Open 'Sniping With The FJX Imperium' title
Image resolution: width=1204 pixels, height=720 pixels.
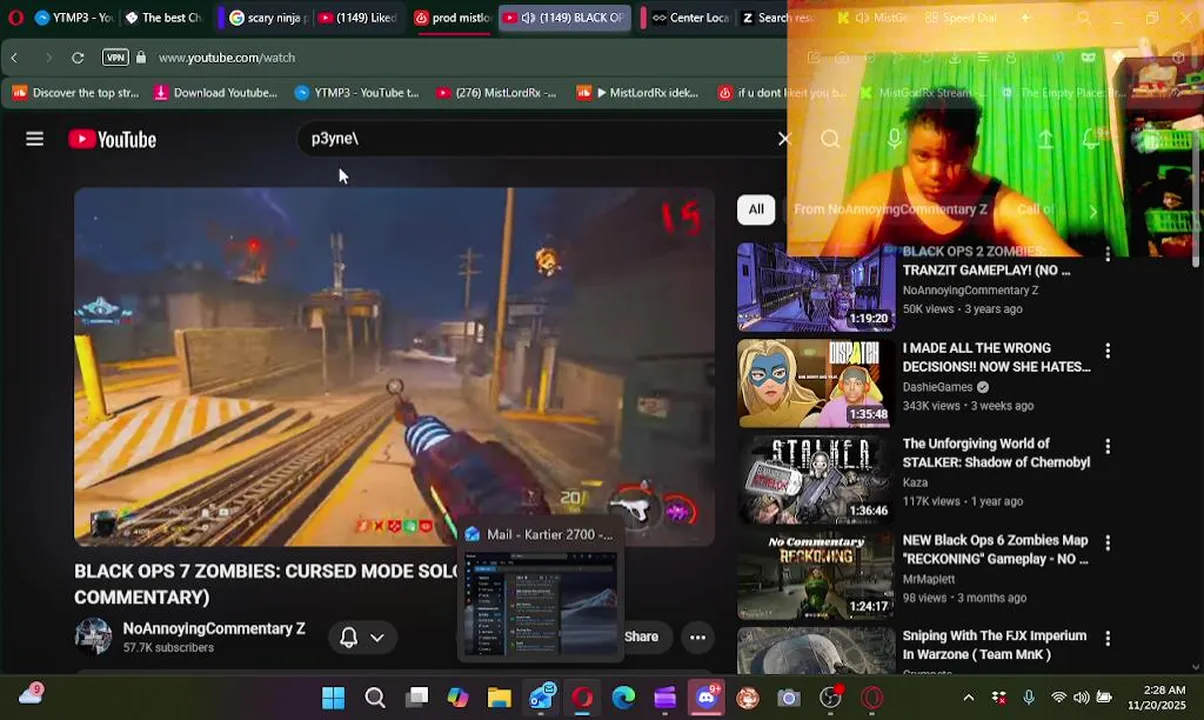coord(994,645)
